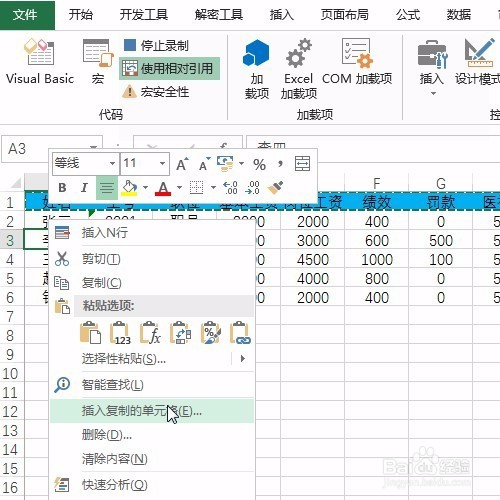
Task: Apply comma style in mini toolbar
Action: pyautogui.click(x=280, y=164)
